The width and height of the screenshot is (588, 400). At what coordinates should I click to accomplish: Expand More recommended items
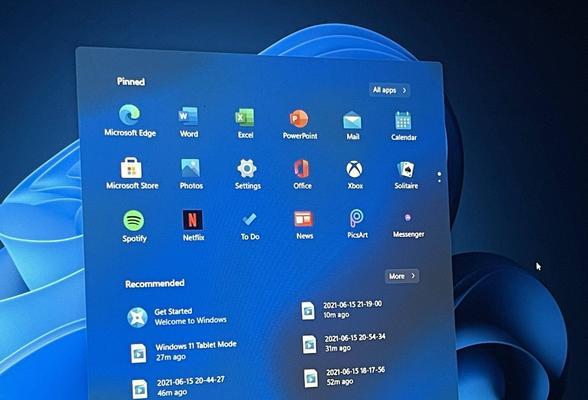(402, 276)
